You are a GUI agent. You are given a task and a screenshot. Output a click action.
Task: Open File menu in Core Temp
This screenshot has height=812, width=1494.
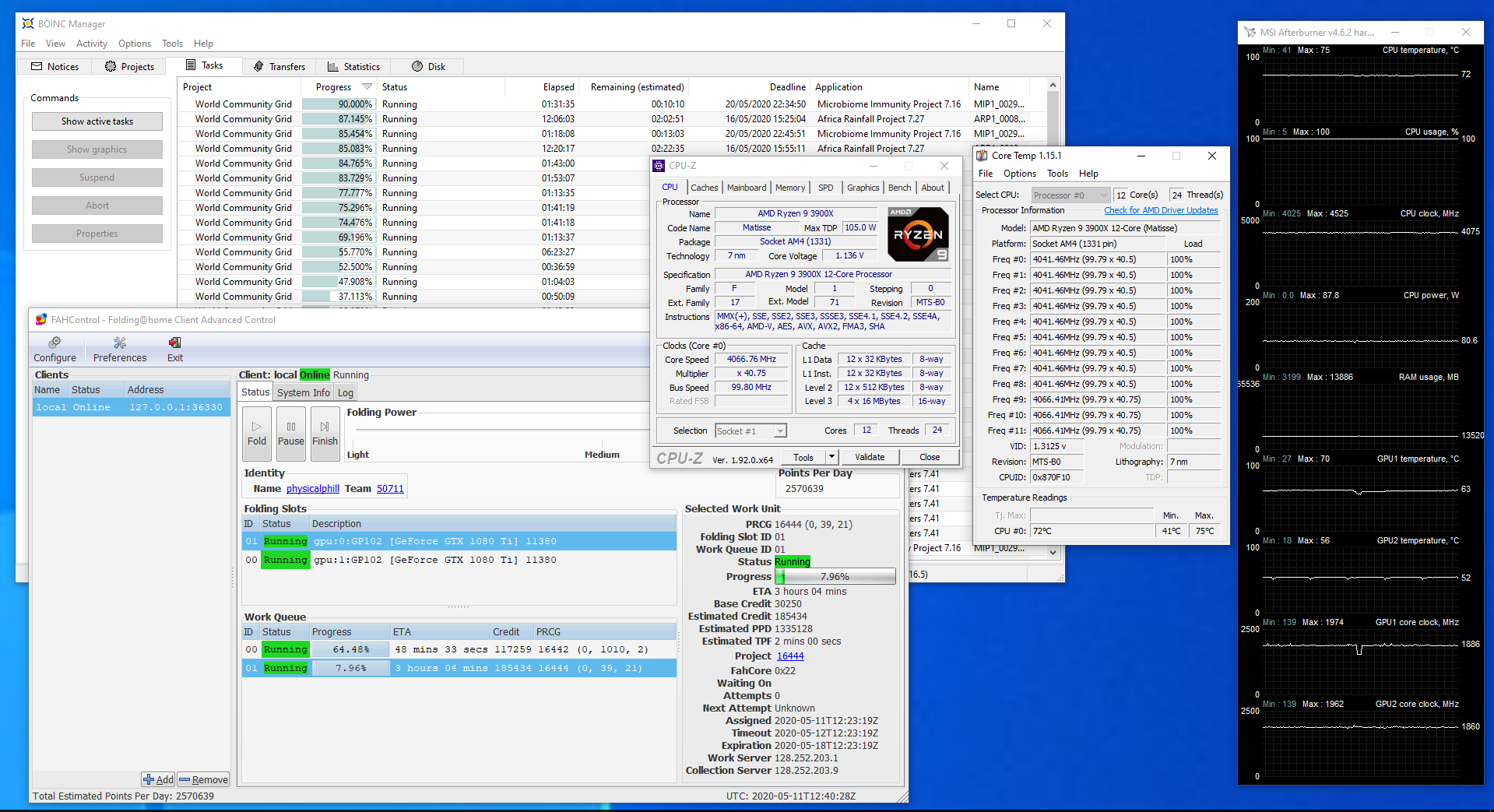pos(986,174)
